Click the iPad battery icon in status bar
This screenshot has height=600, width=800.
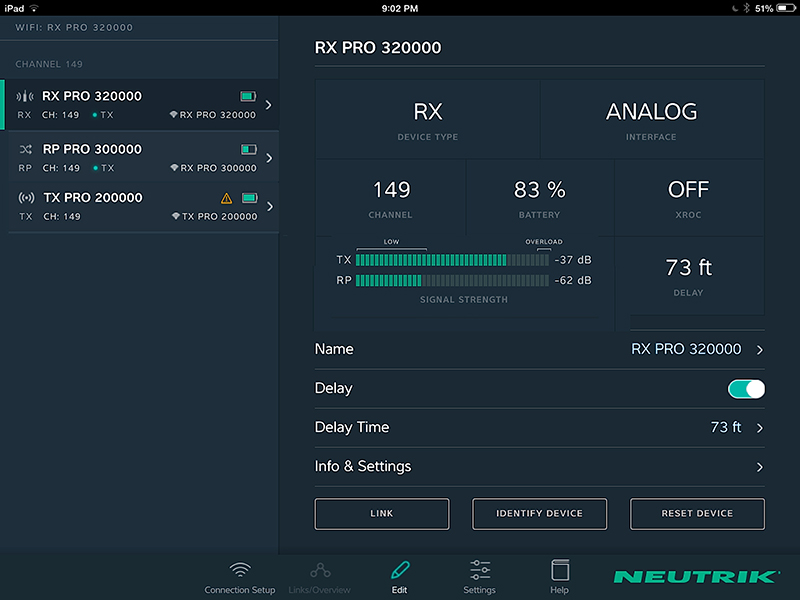[785, 8]
